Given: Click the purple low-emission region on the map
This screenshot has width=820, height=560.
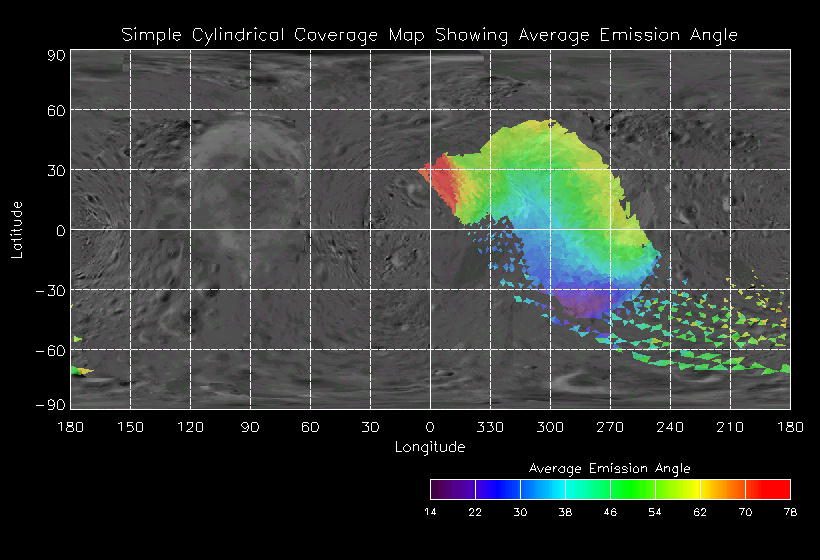Looking at the screenshot, I should pos(585,302).
